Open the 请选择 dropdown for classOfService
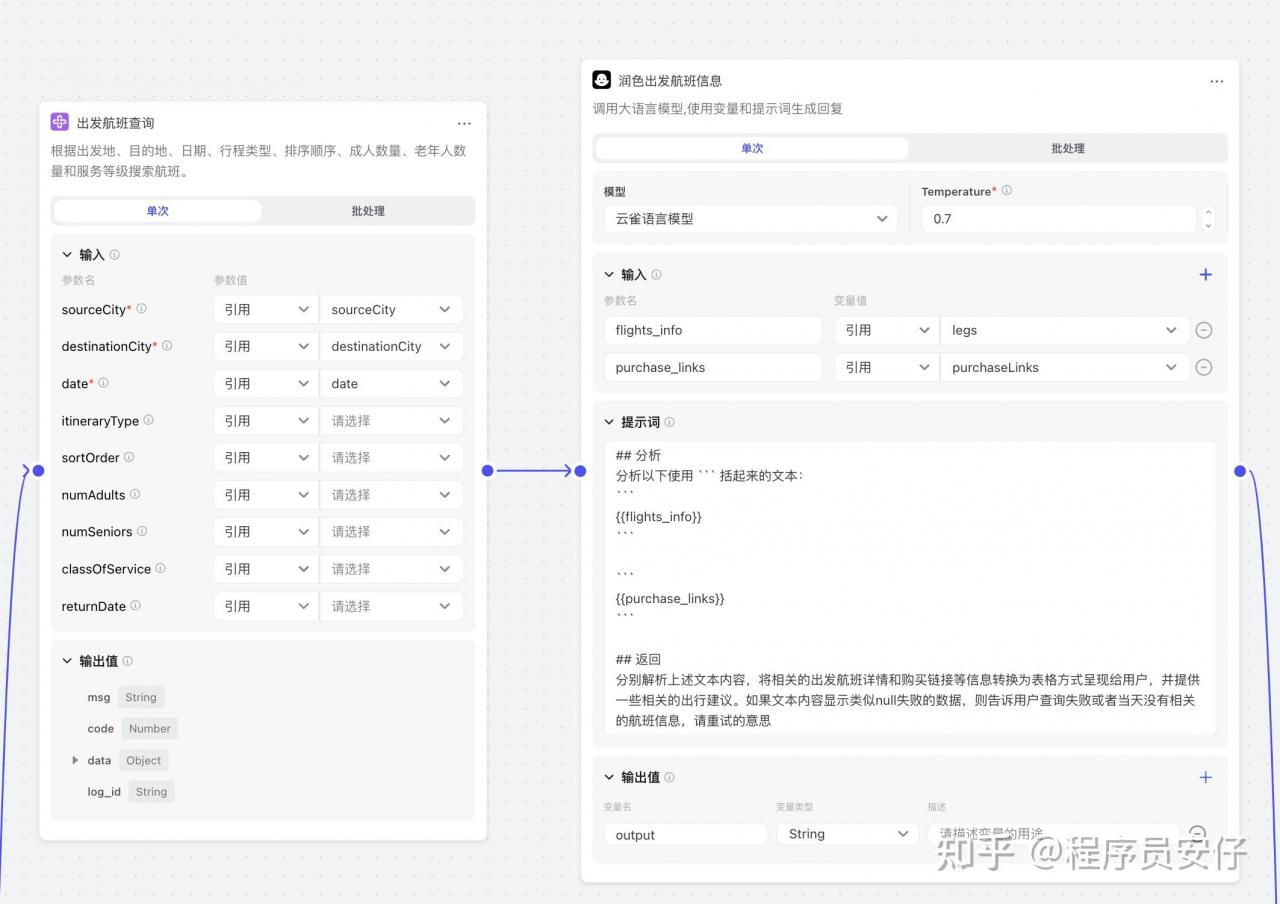Screen dimensions: 1280x904 (391, 569)
